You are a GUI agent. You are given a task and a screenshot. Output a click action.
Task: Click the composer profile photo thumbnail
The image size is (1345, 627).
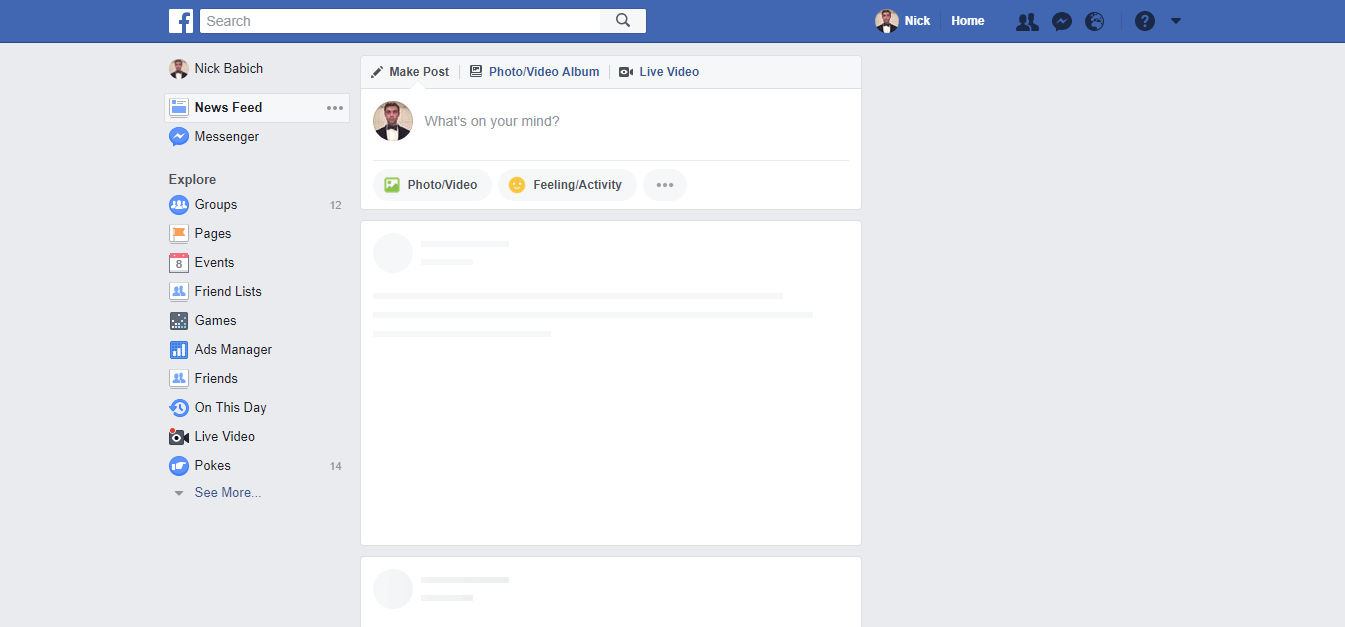[x=393, y=121]
